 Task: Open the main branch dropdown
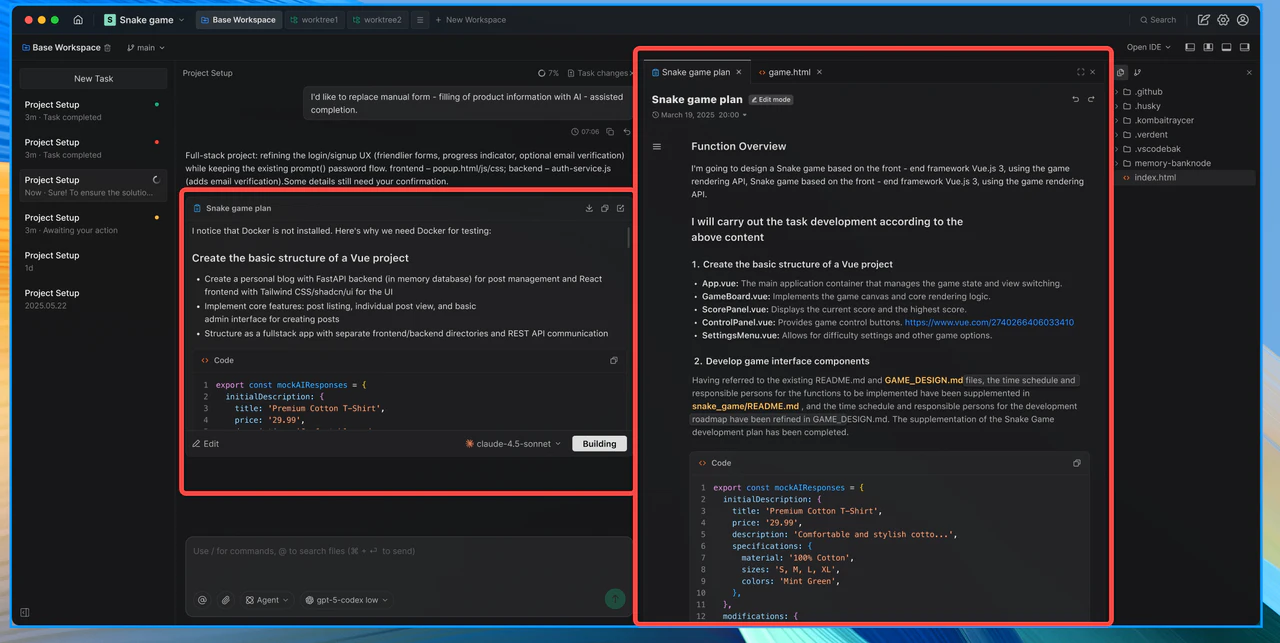click(146, 47)
